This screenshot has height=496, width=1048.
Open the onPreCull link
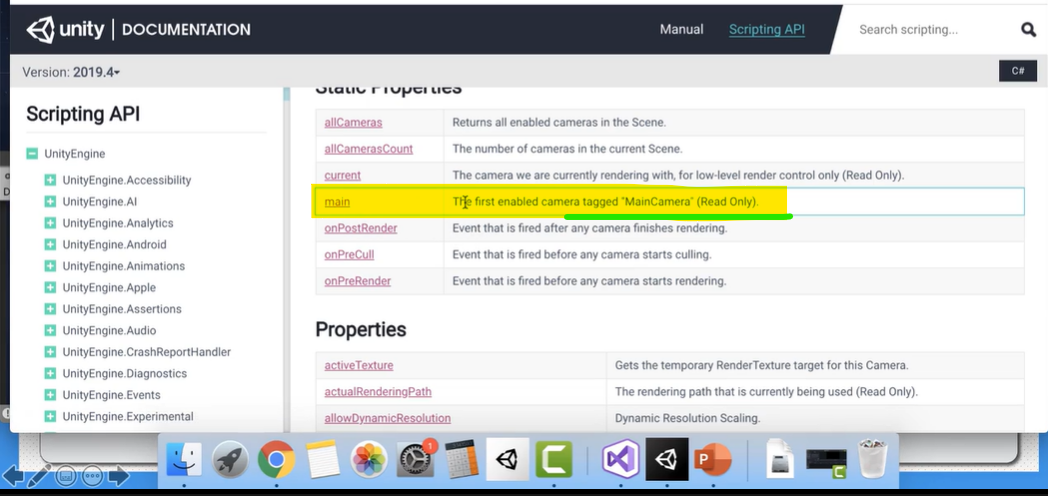tap(349, 255)
